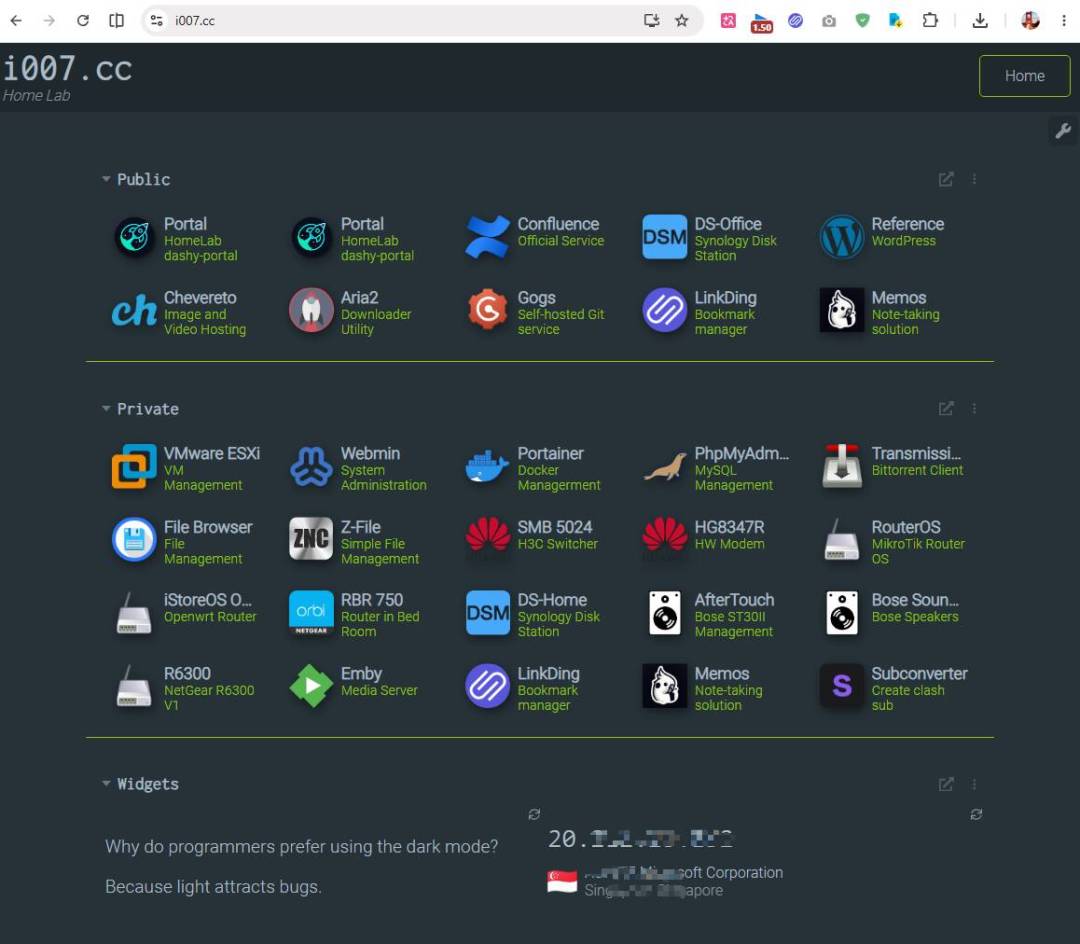Open the Widgets section options menu
1080x944 pixels.
click(974, 784)
